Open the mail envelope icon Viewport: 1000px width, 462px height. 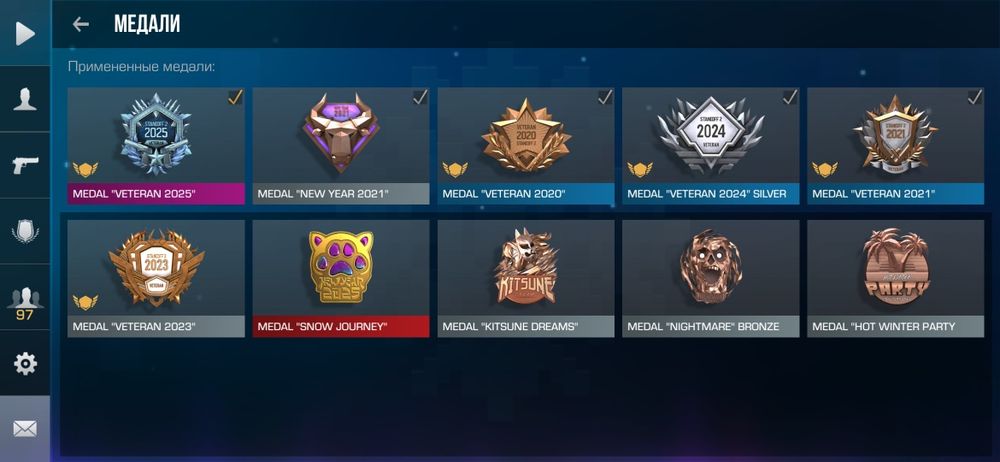[25, 429]
